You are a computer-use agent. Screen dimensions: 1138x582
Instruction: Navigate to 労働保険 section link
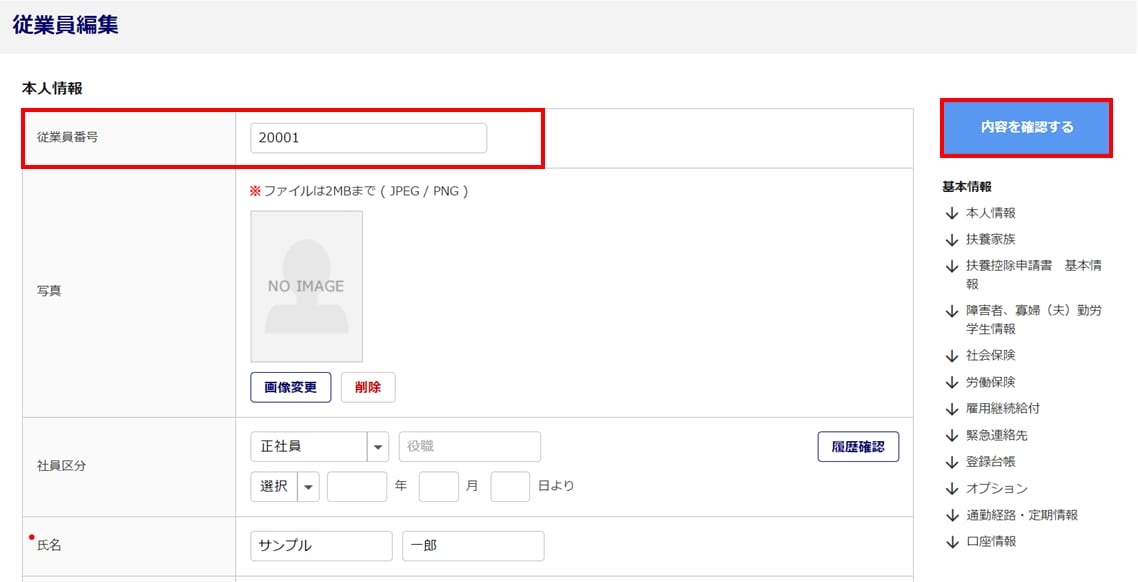(x=990, y=382)
